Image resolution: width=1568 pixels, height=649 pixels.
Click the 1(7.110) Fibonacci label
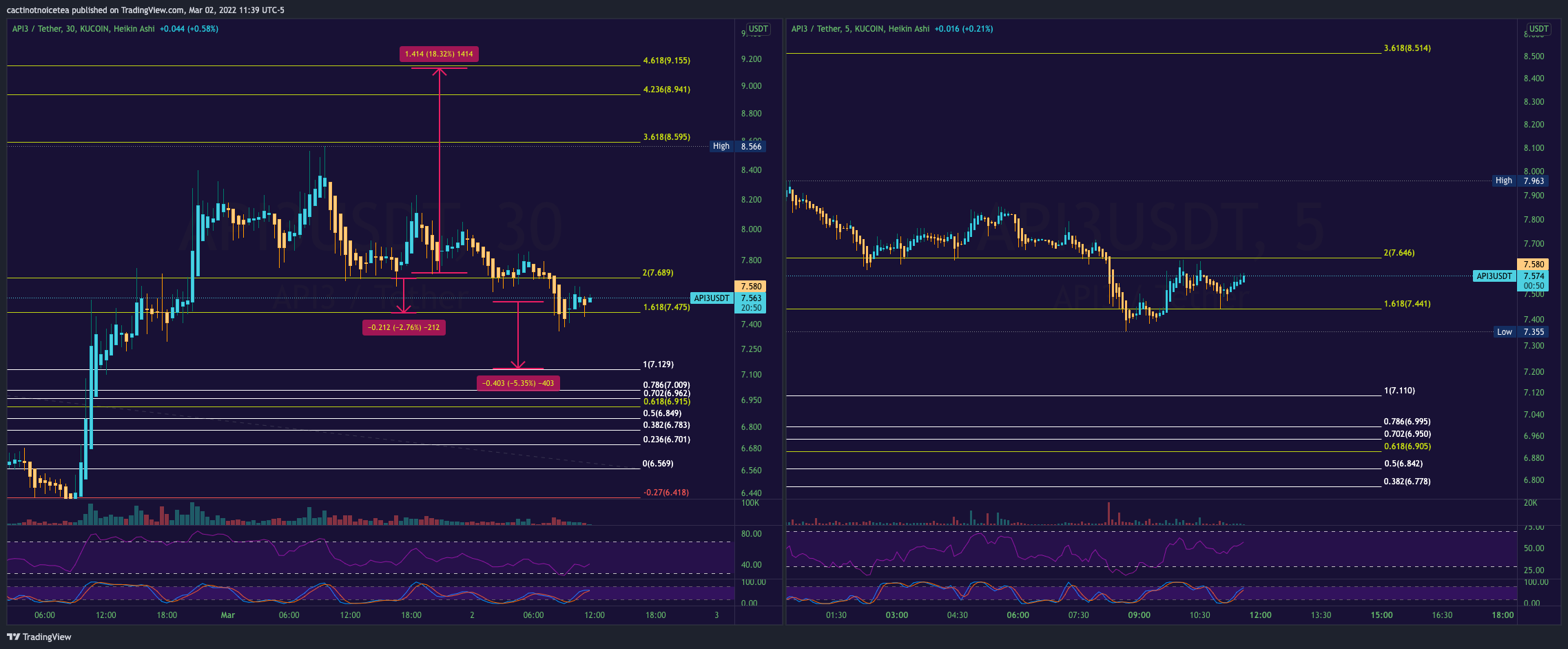click(x=1399, y=391)
